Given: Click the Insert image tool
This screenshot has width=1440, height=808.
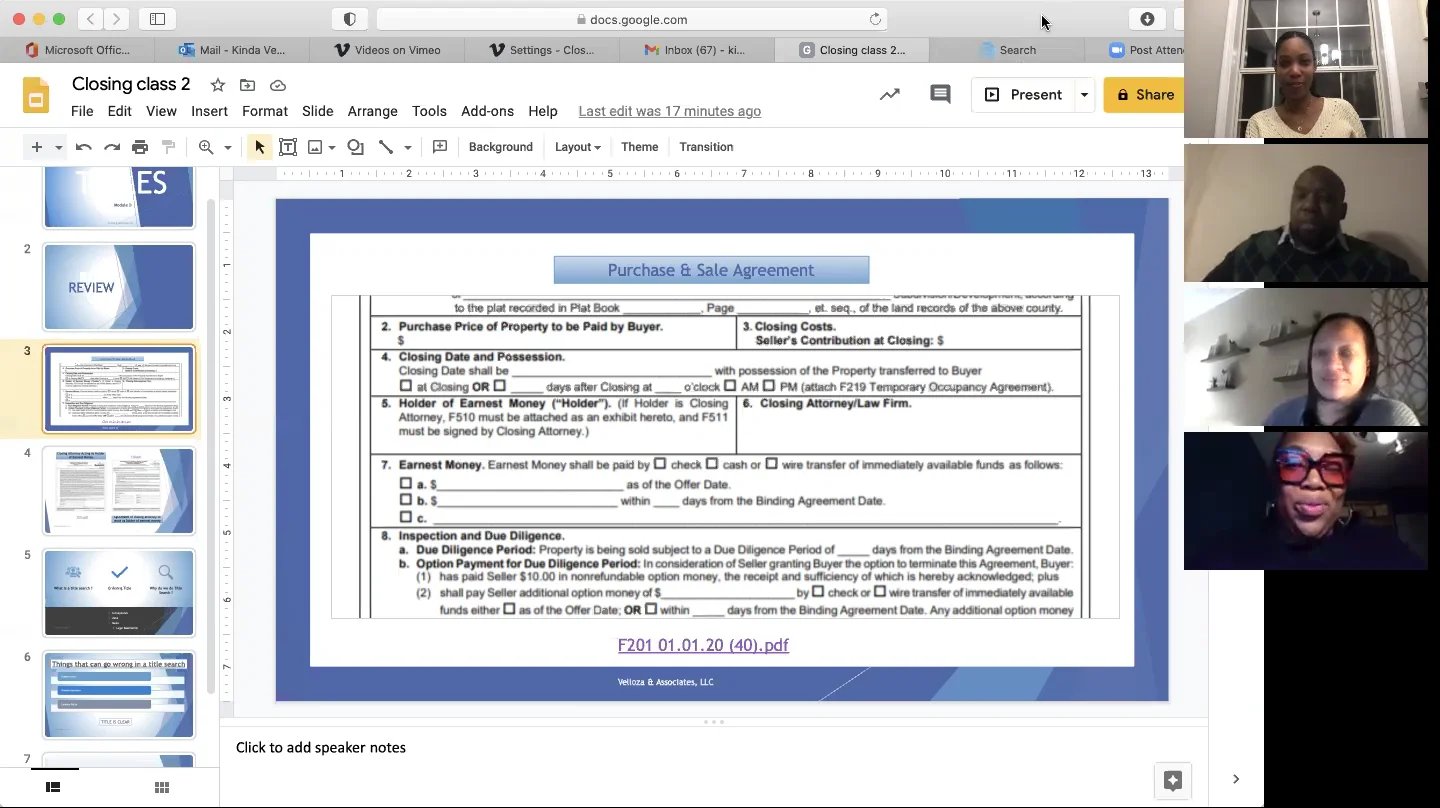Looking at the screenshot, I should pos(315,147).
